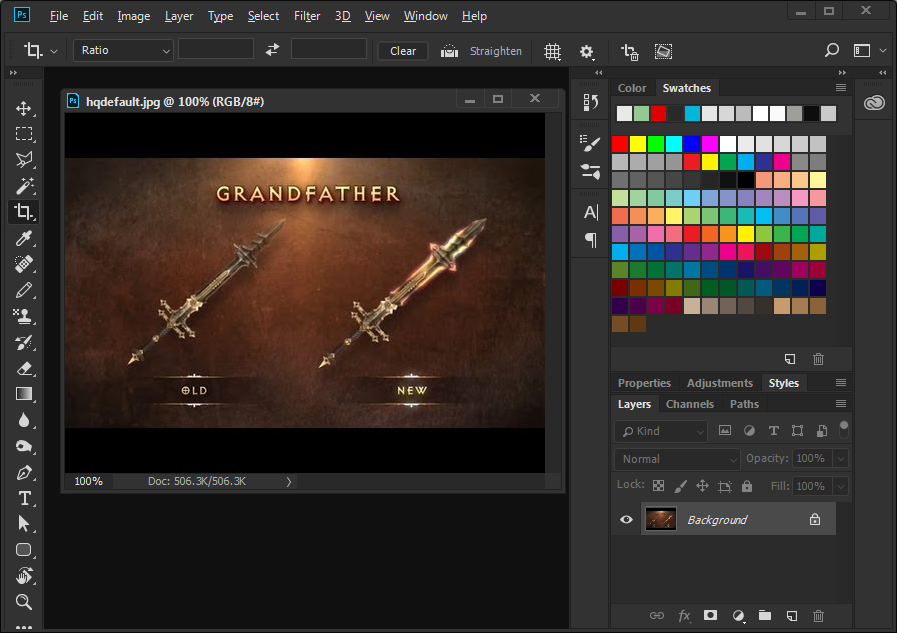Open the Ratio crop preset dropdown
Image resolution: width=897 pixels, height=633 pixels.
(x=123, y=50)
